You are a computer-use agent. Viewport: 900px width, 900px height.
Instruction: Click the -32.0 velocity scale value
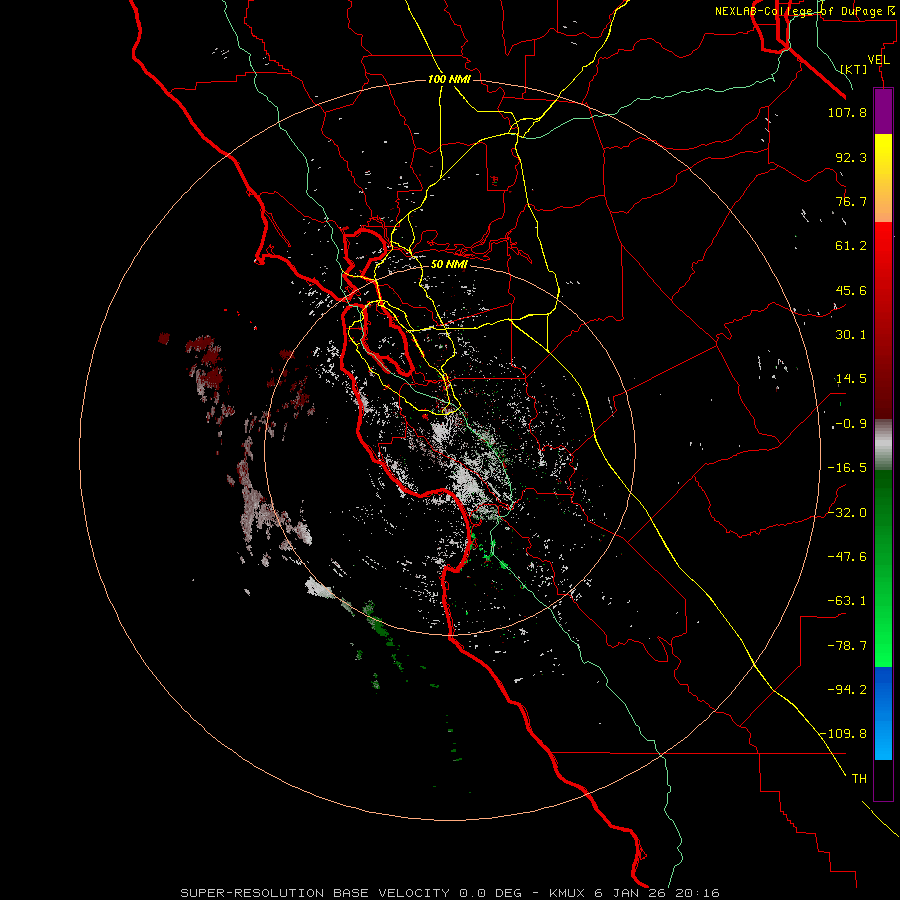click(x=847, y=513)
